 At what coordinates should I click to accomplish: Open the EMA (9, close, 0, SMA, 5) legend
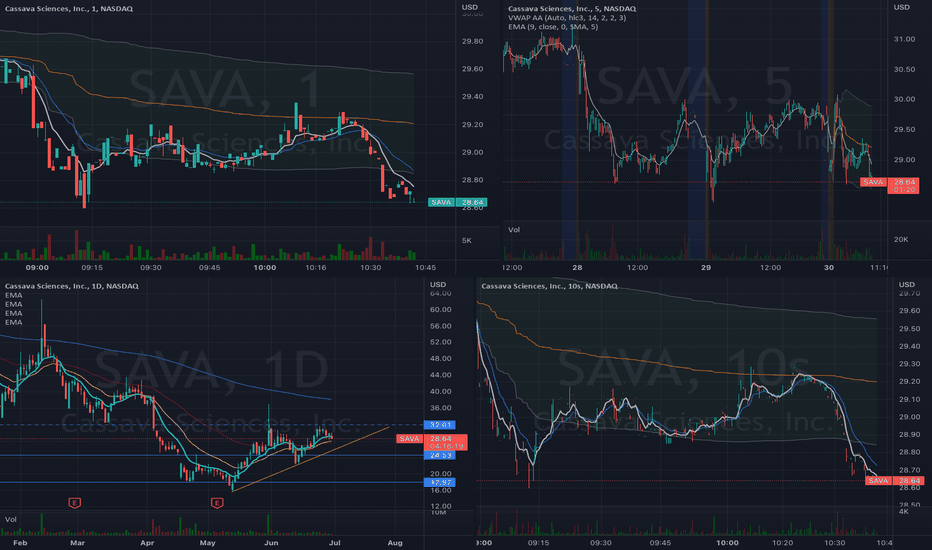pos(553,27)
